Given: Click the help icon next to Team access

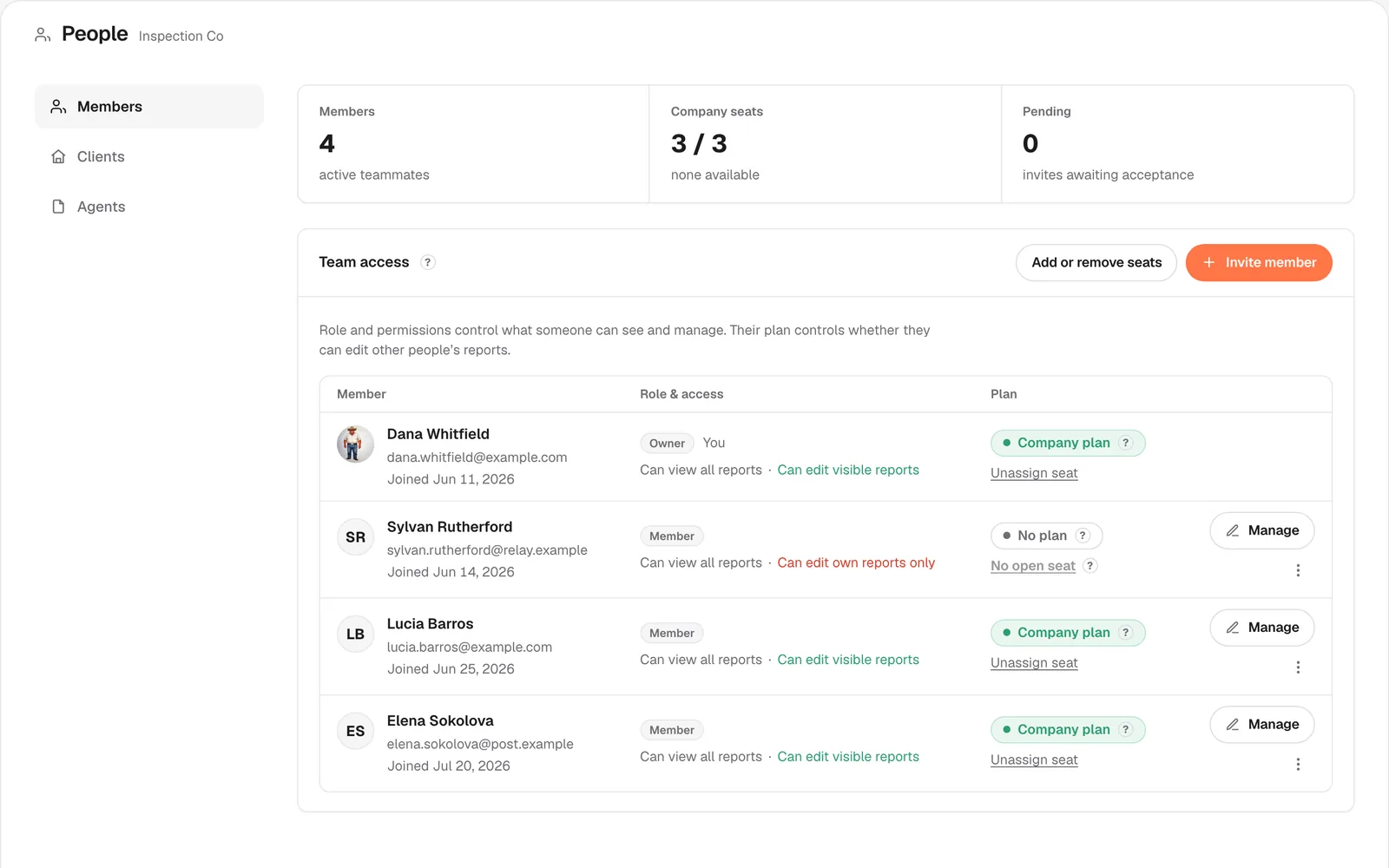Looking at the screenshot, I should click(x=428, y=262).
